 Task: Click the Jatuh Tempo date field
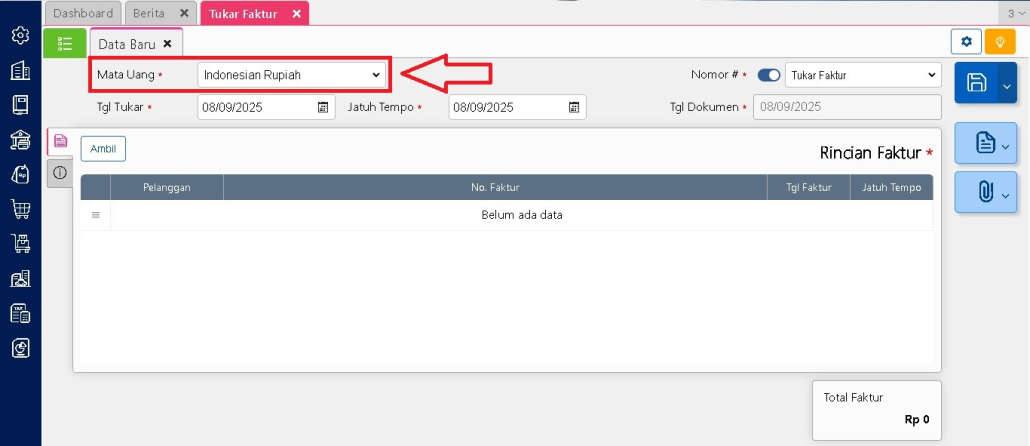pos(507,108)
